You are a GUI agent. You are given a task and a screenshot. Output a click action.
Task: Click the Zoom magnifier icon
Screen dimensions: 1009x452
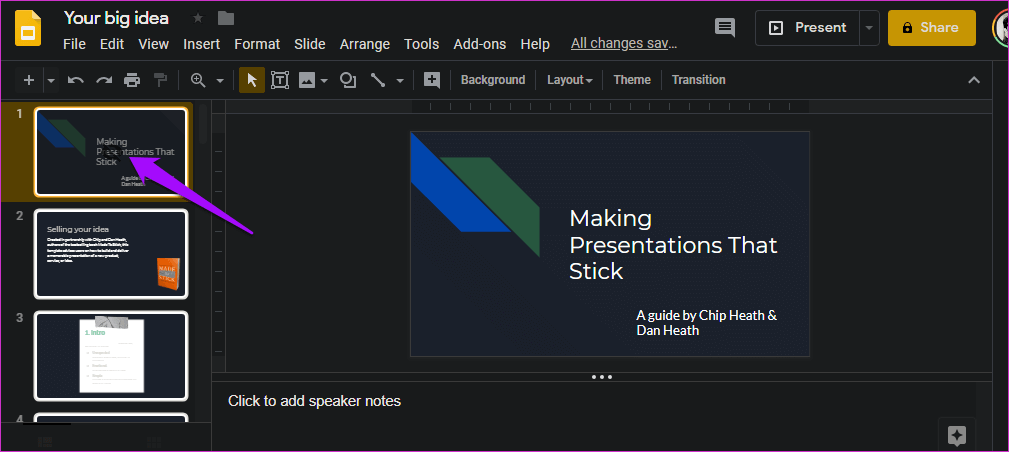[198, 80]
